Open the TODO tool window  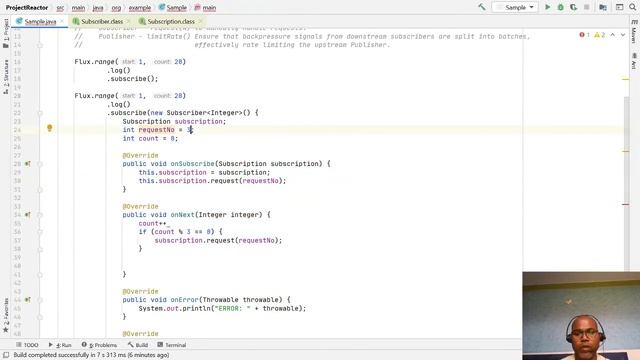[27, 345]
